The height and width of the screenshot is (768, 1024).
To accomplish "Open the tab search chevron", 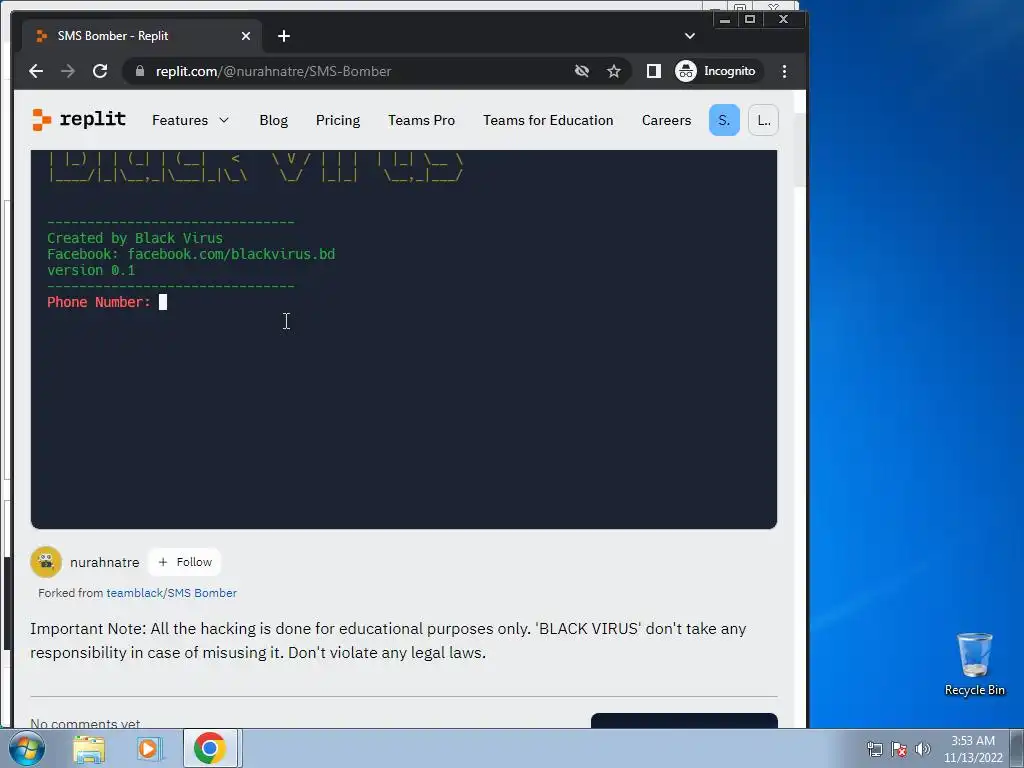I will (690, 36).
